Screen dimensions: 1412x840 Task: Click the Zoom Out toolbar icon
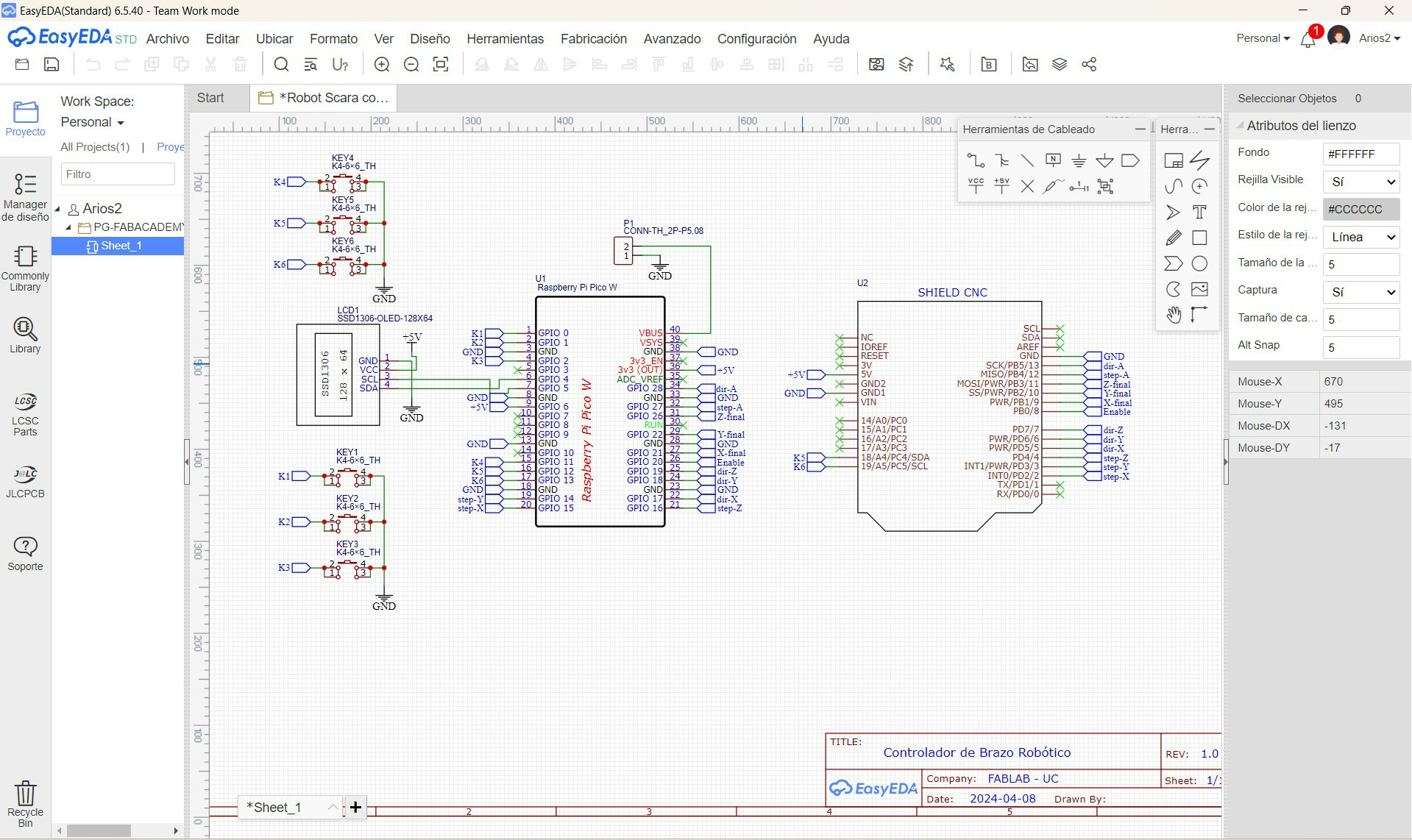tap(411, 65)
